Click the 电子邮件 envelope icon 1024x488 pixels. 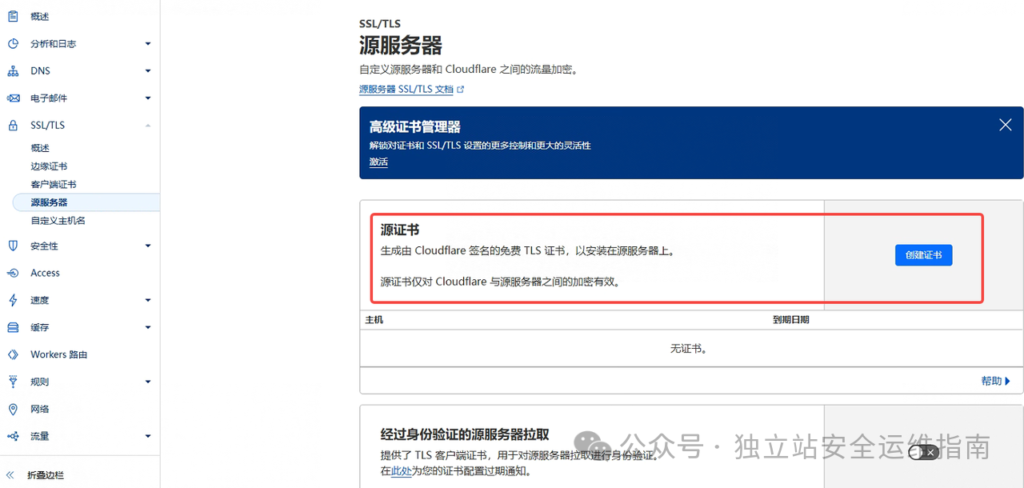pos(12,98)
